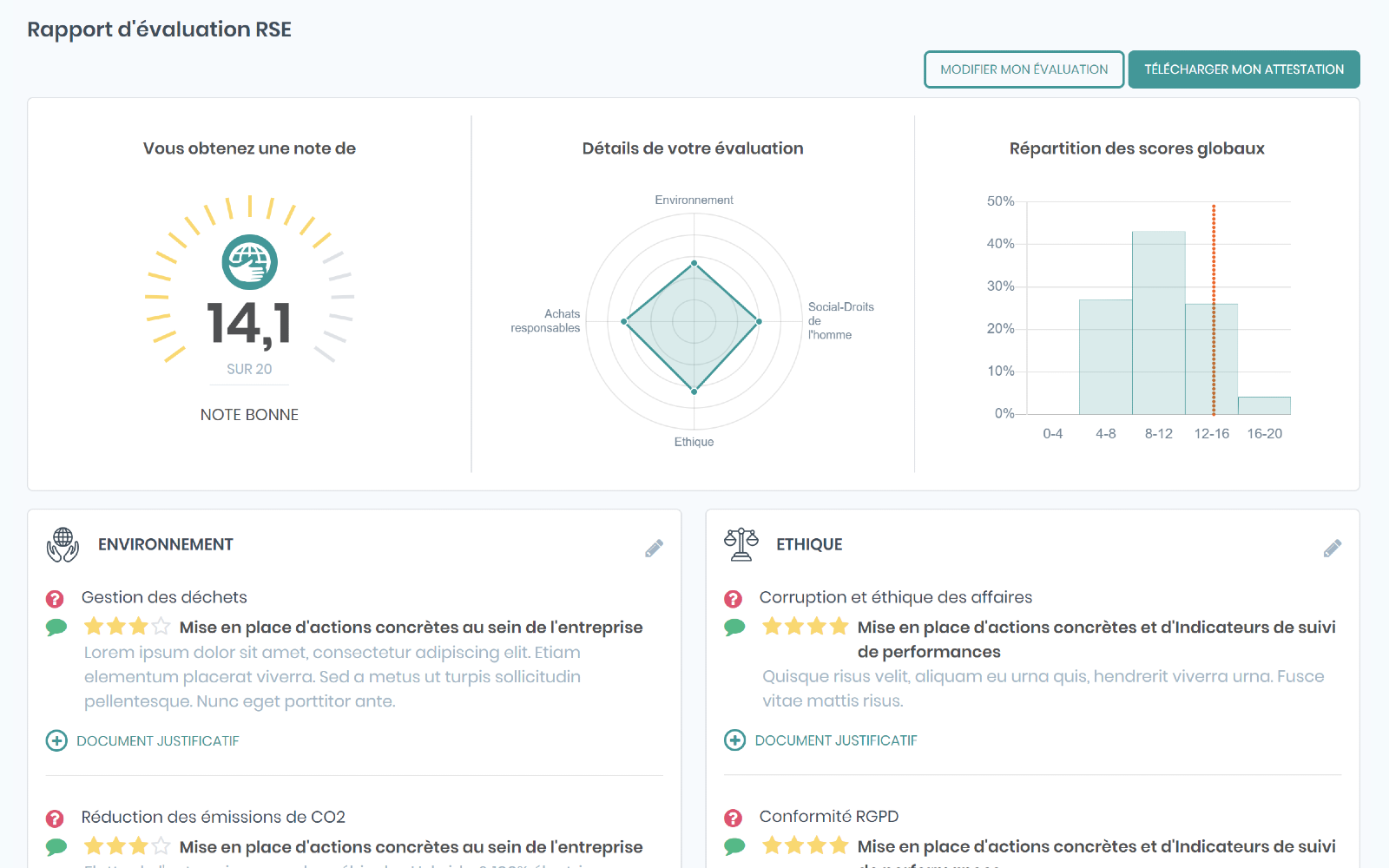Select the Social-Droits de l'homme radar point
The height and width of the screenshot is (868, 1389).
point(759,322)
